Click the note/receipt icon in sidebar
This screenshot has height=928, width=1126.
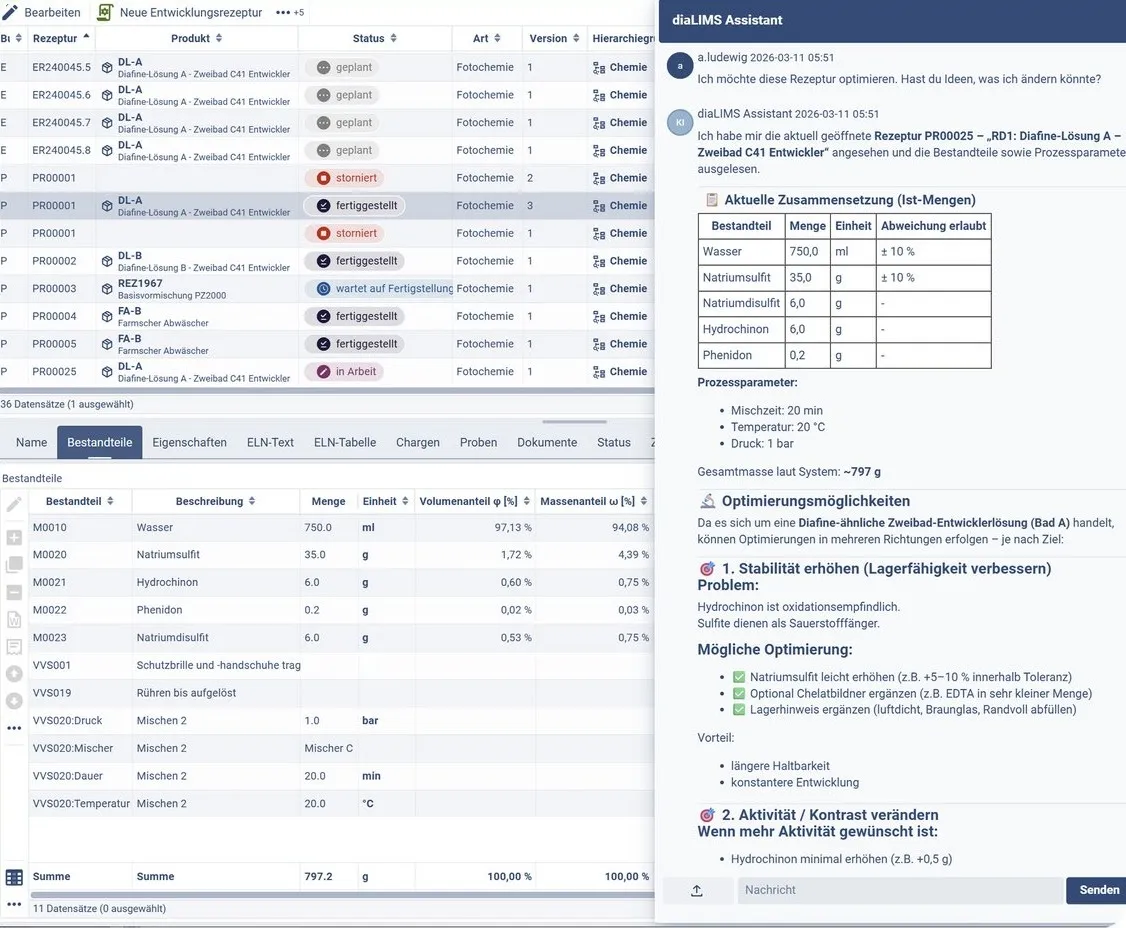(14, 646)
